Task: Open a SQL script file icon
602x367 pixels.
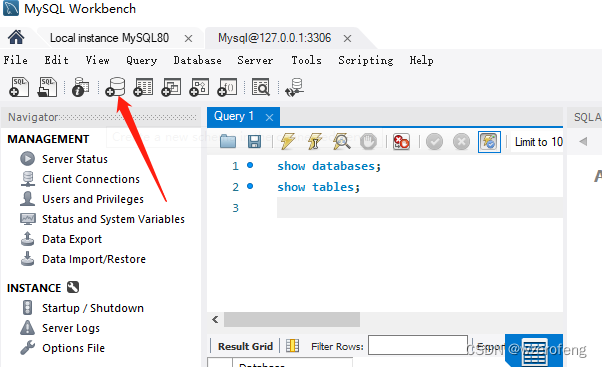Action: 47,87
